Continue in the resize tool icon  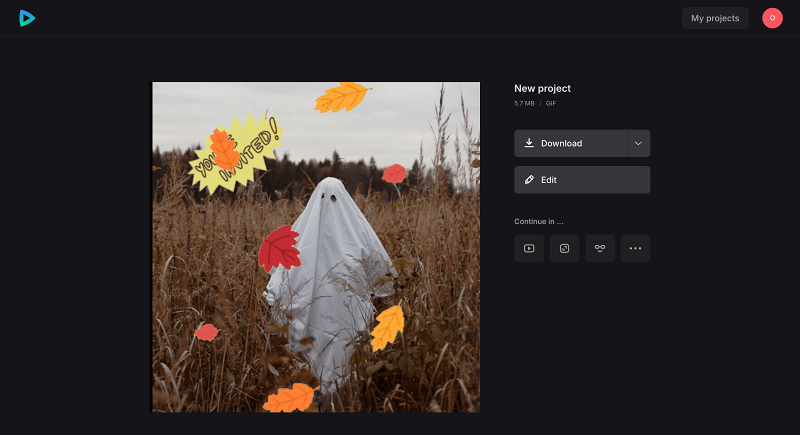(564, 248)
